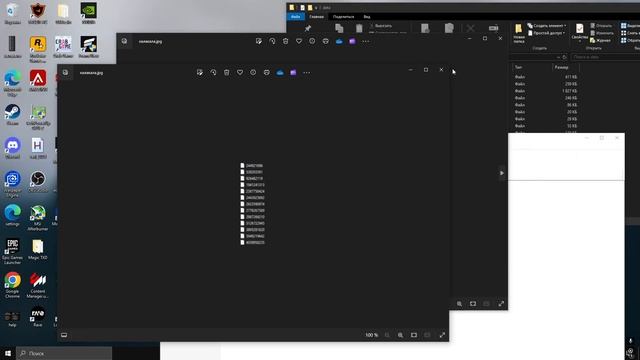Show file info in front Photos window
Screen dimensions: 640x360
point(253,72)
